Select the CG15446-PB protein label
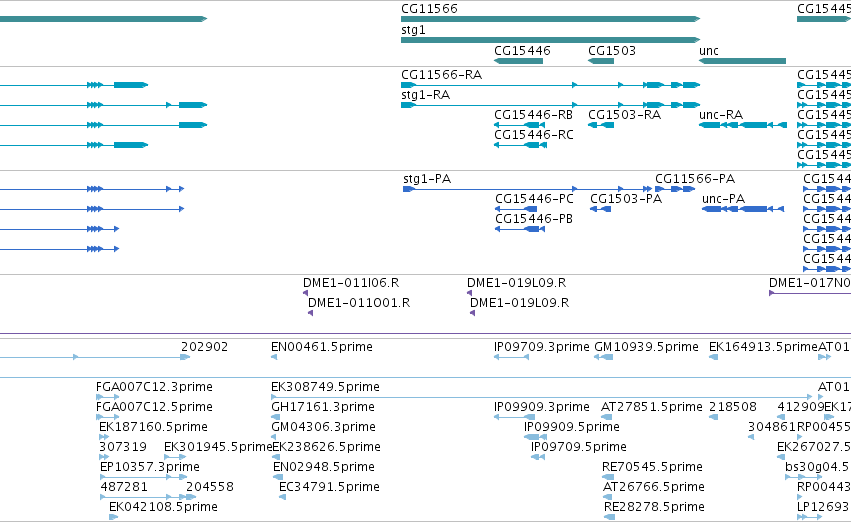The height and width of the screenshot is (522, 851). click(534, 219)
